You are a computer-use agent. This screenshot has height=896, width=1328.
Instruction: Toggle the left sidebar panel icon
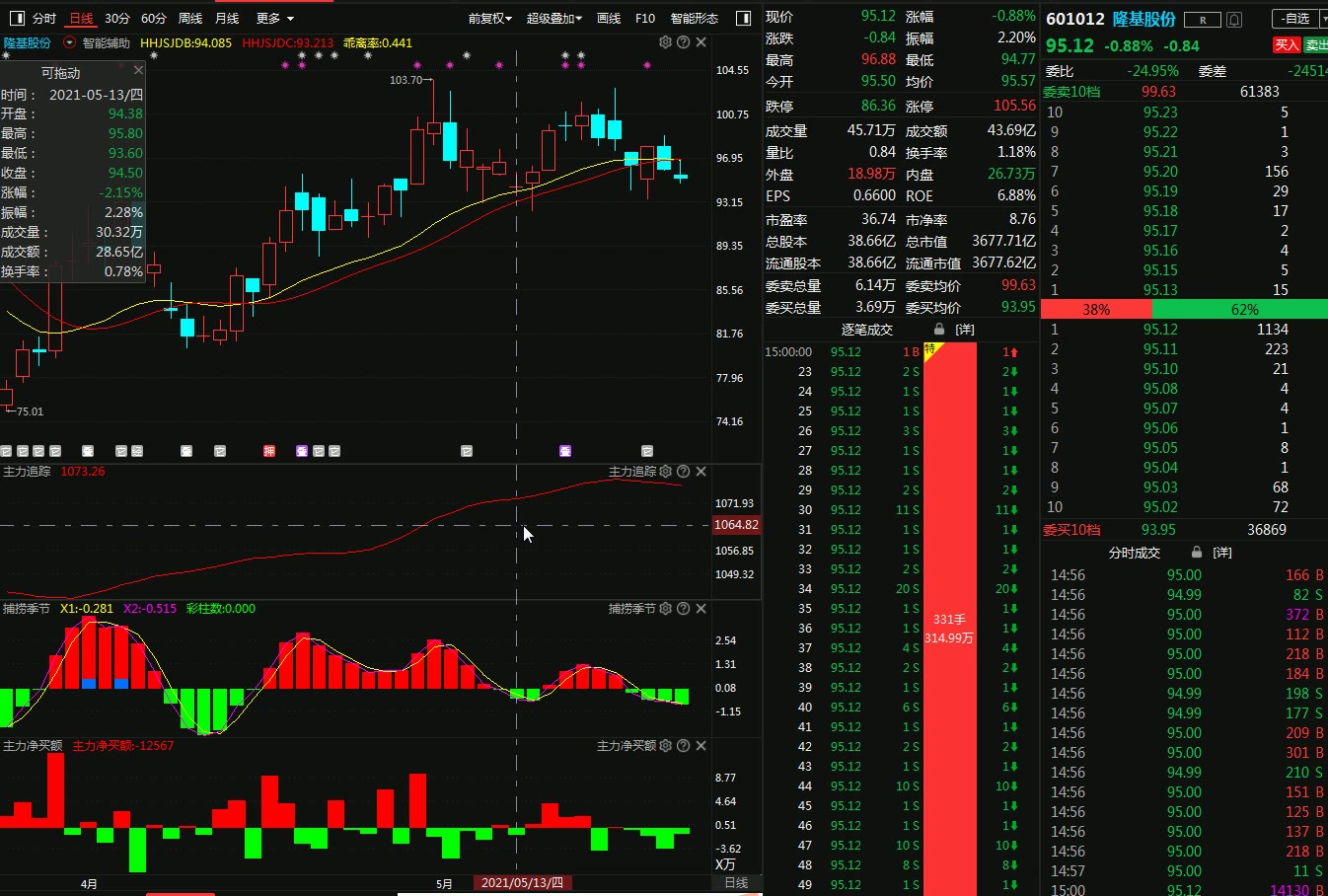pos(18,18)
